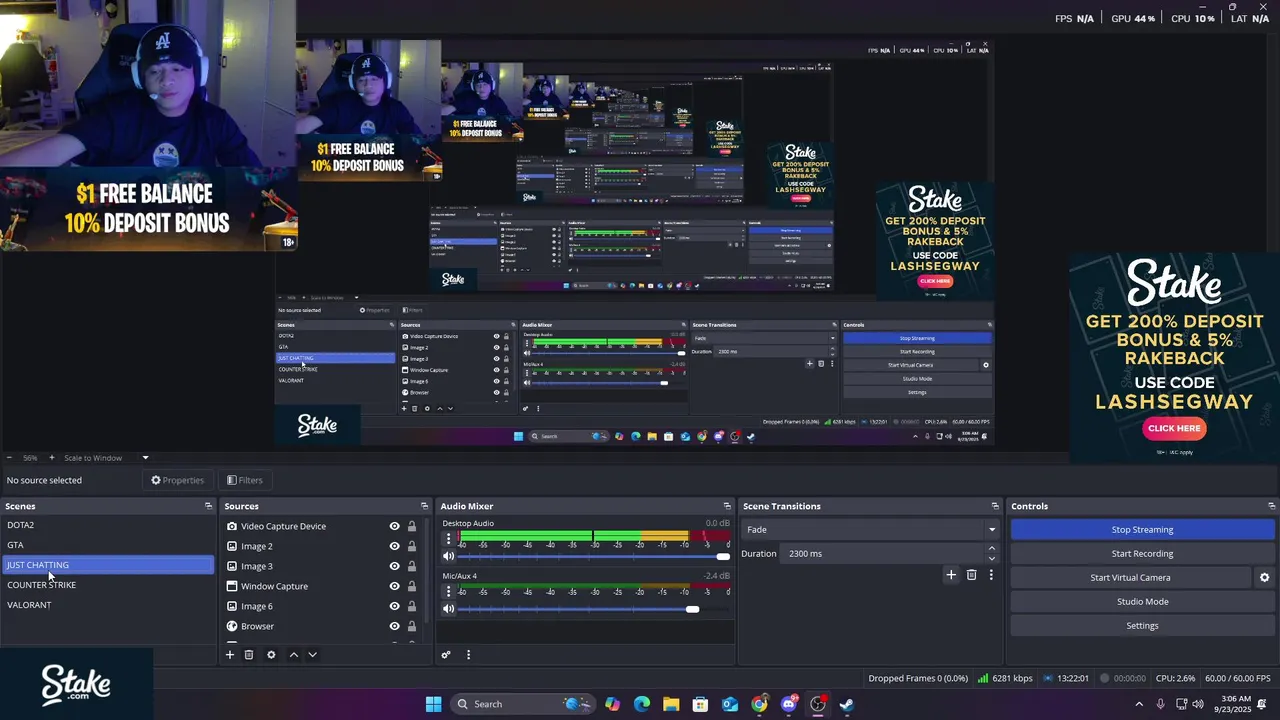Mute the Desktop Audio channel
The width and height of the screenshot is (1280, 720).
click(x=449, y=556)
